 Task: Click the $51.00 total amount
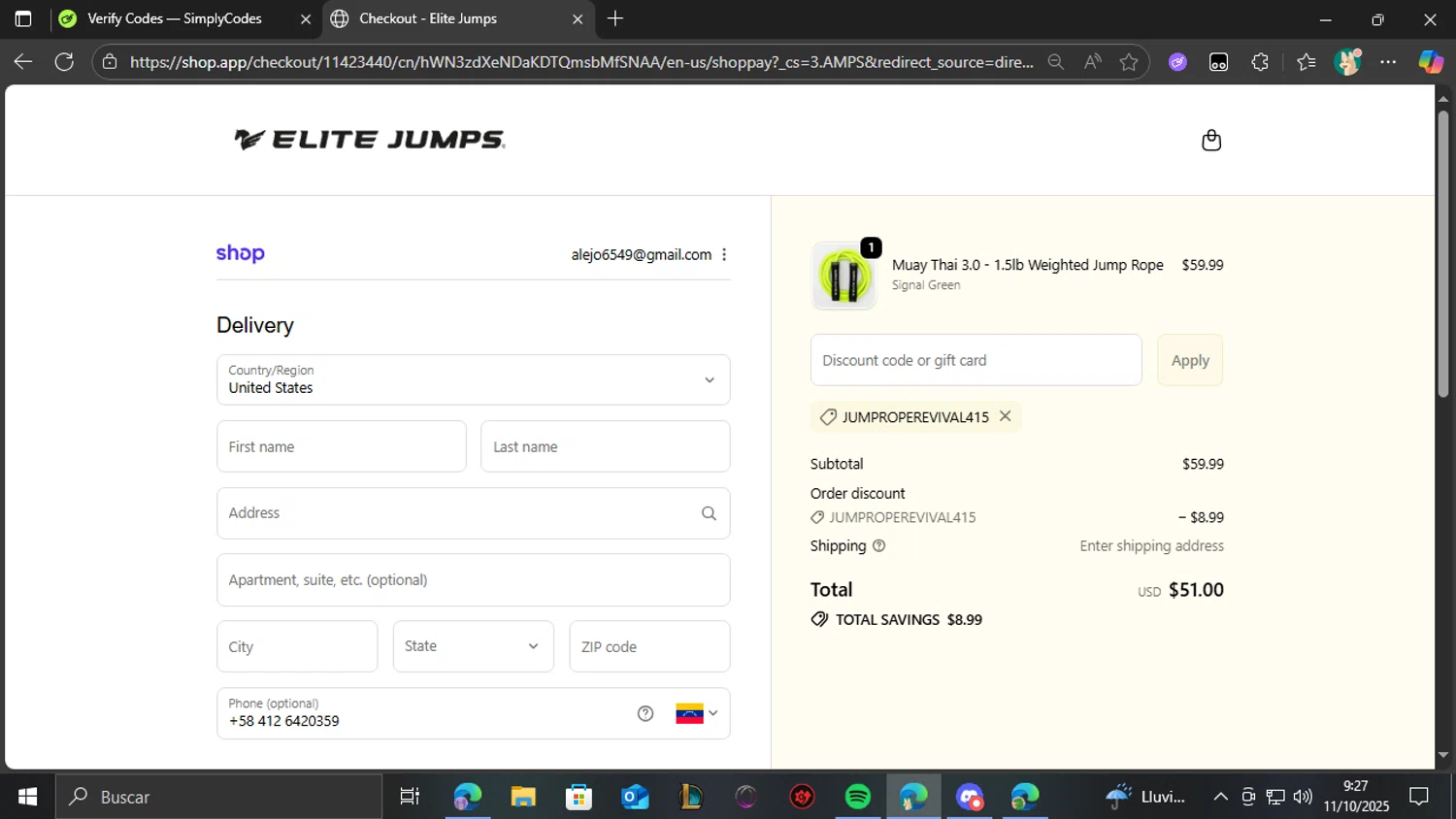pyautogui.click(x=1196, y=590)
